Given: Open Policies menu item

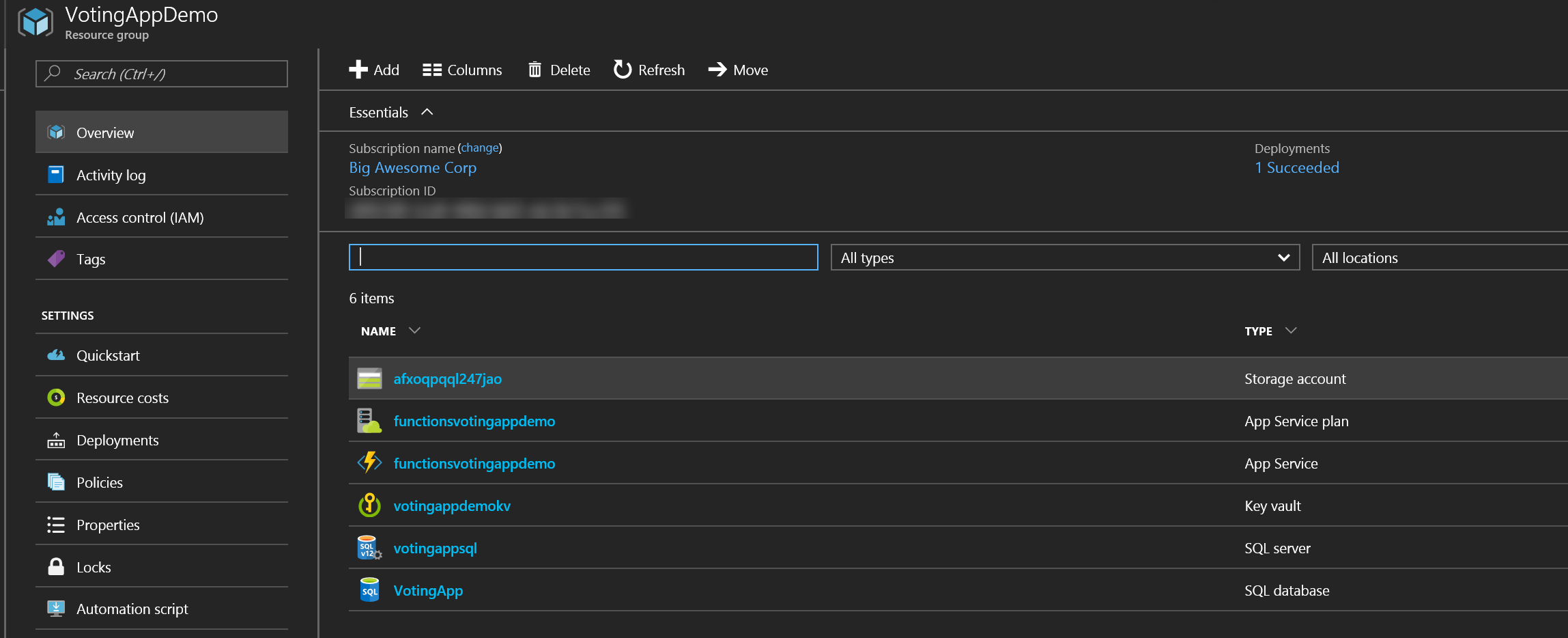Looking at the screenshot, I should click(x=162, y=482).
